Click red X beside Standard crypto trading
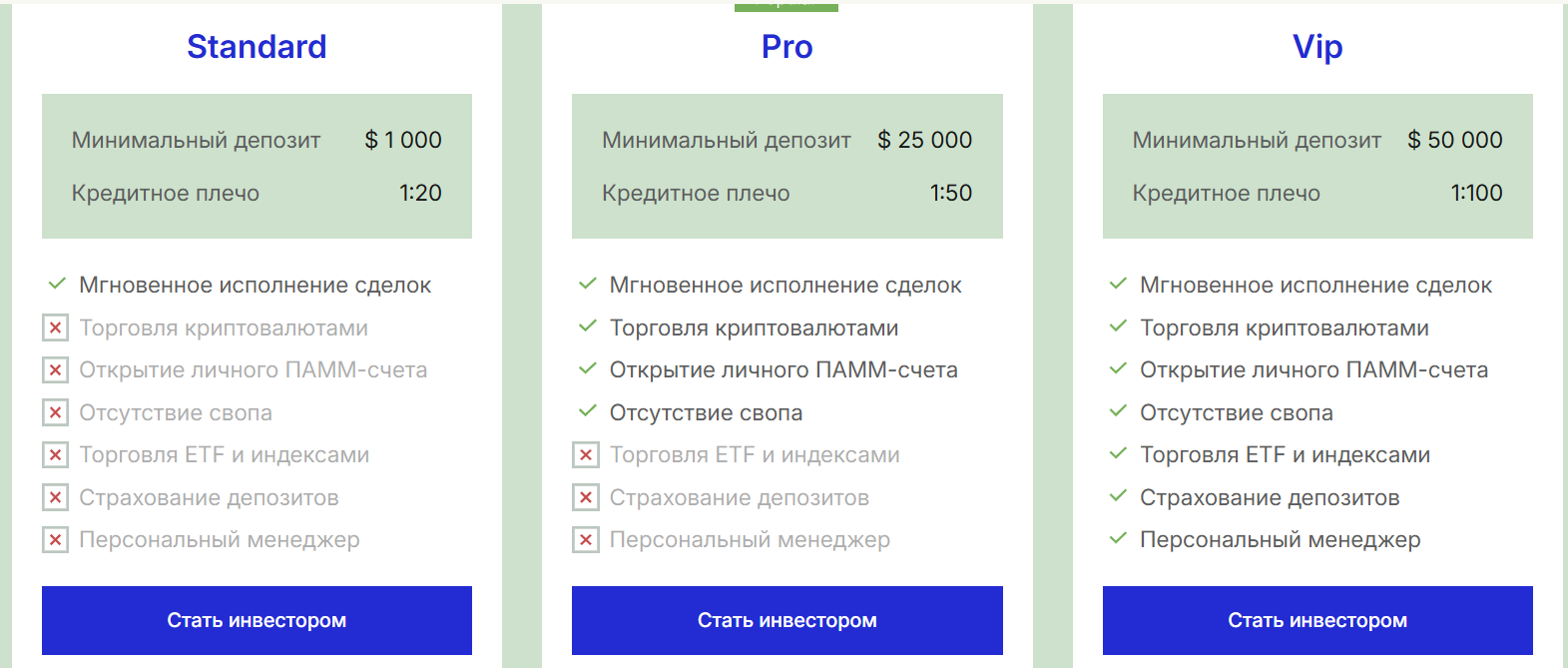The height and width of the screenshot is (668, 1568). 56,328
